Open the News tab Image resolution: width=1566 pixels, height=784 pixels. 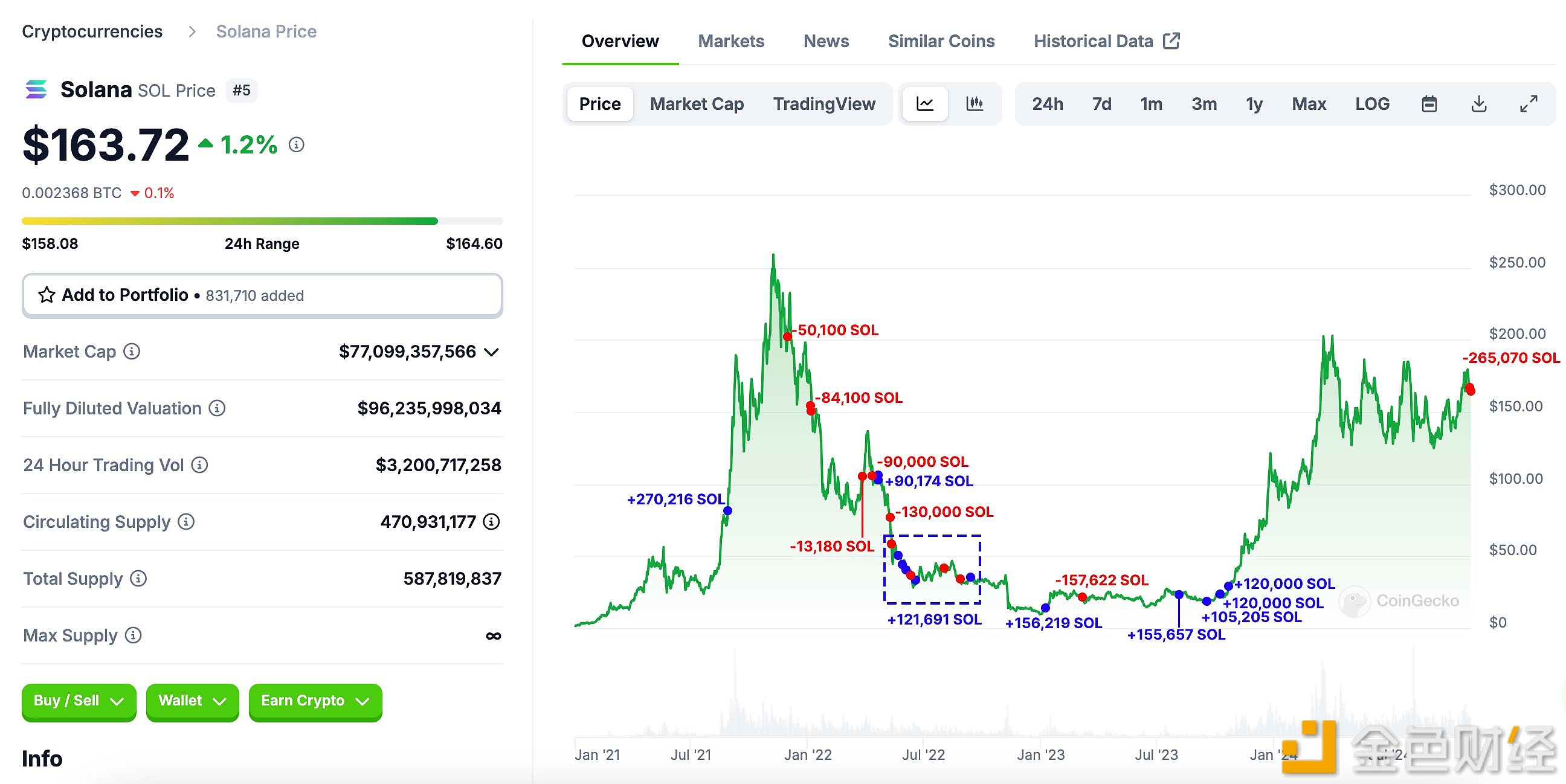pos(826,40)
